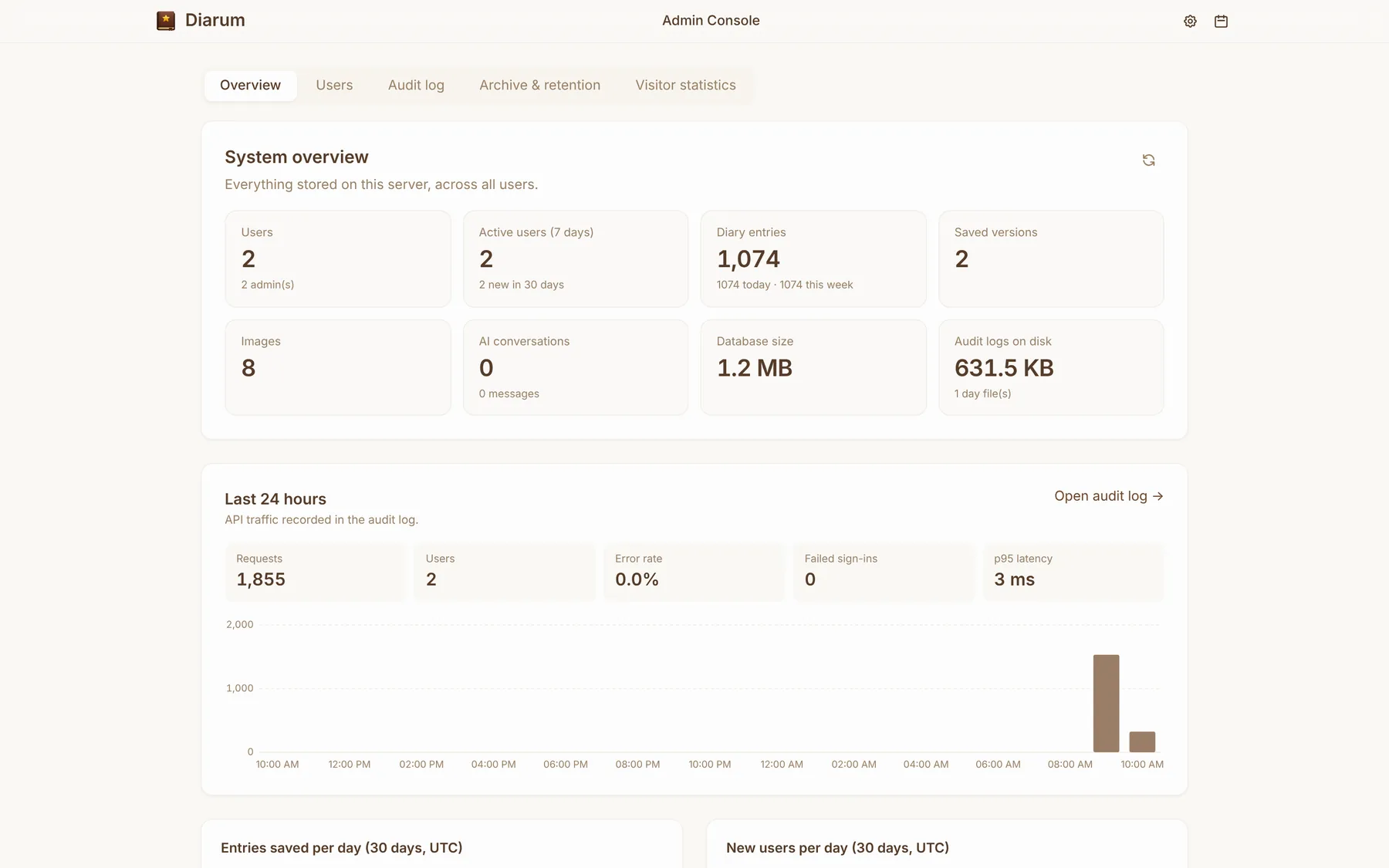Click the Images card label
The image size is (1389, 868).
261,341
